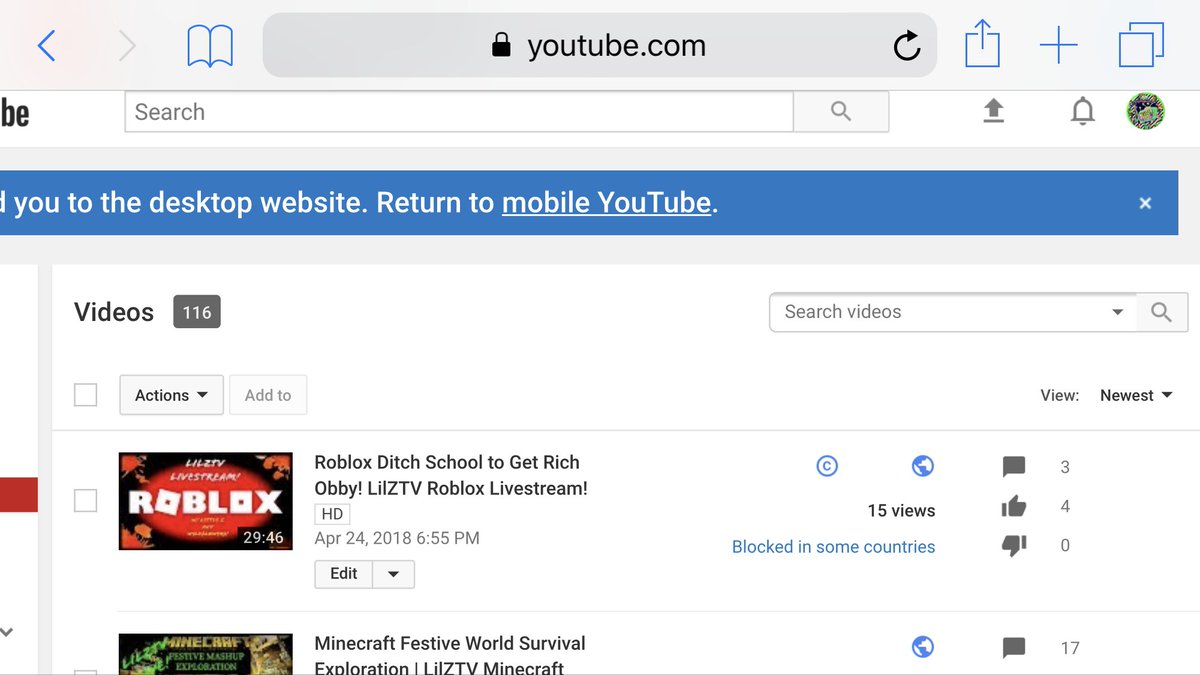Select checkbox for Roblox Ditch School video

click(86, 500)
